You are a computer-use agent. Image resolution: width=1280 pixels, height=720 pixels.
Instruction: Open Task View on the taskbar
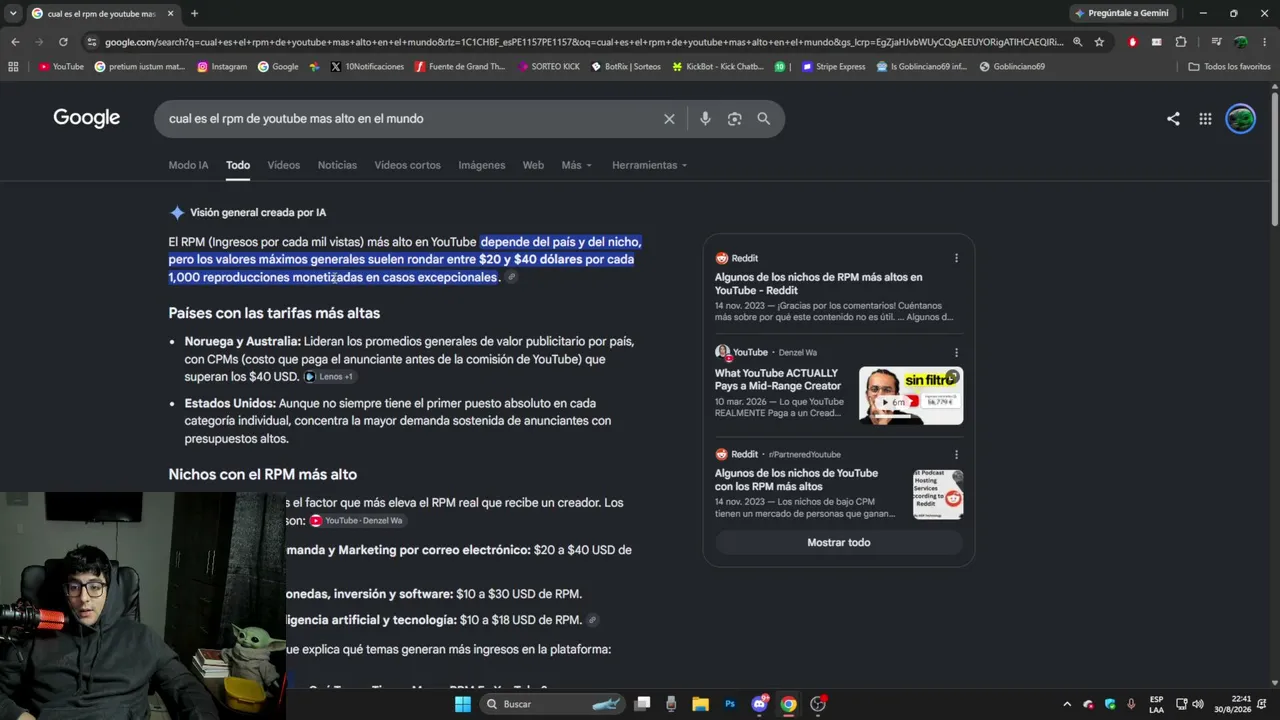(x=642, y=704)
